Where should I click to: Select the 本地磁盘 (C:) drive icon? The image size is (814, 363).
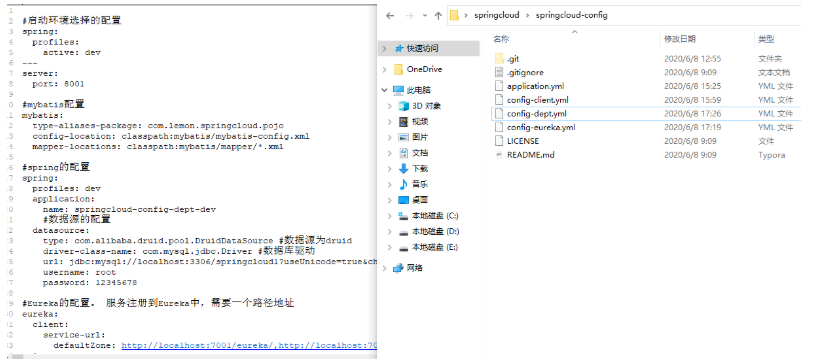(x=403, y=216)
